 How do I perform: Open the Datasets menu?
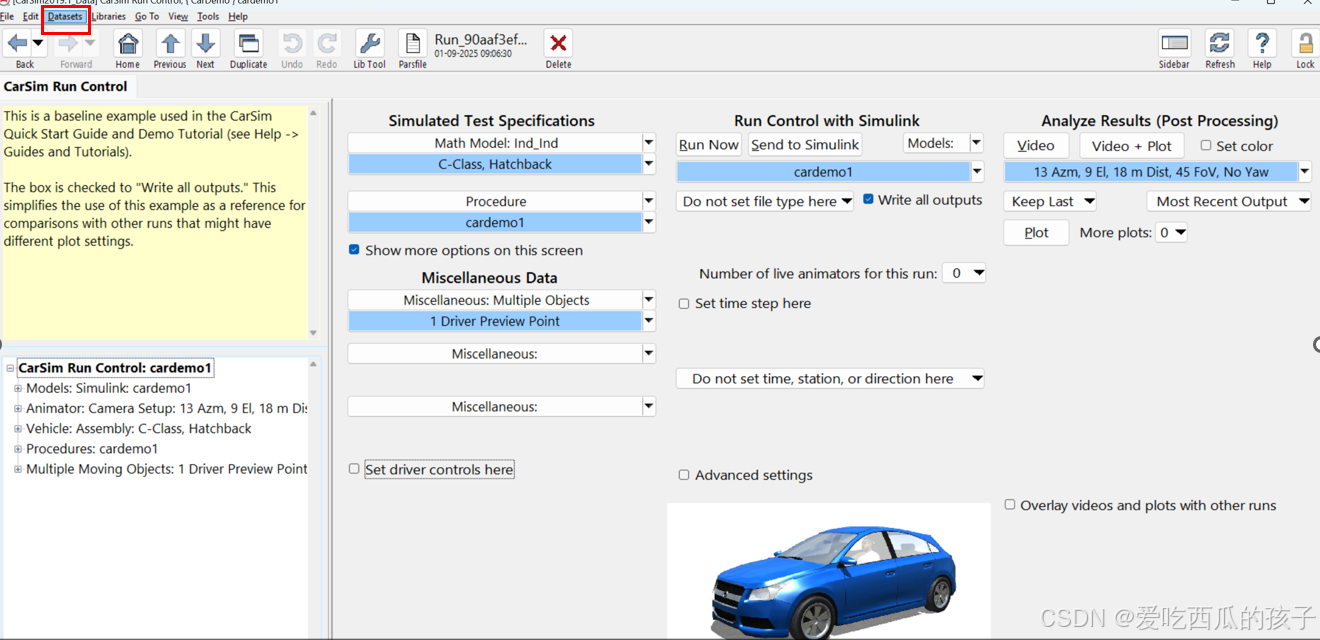[65, 16]
